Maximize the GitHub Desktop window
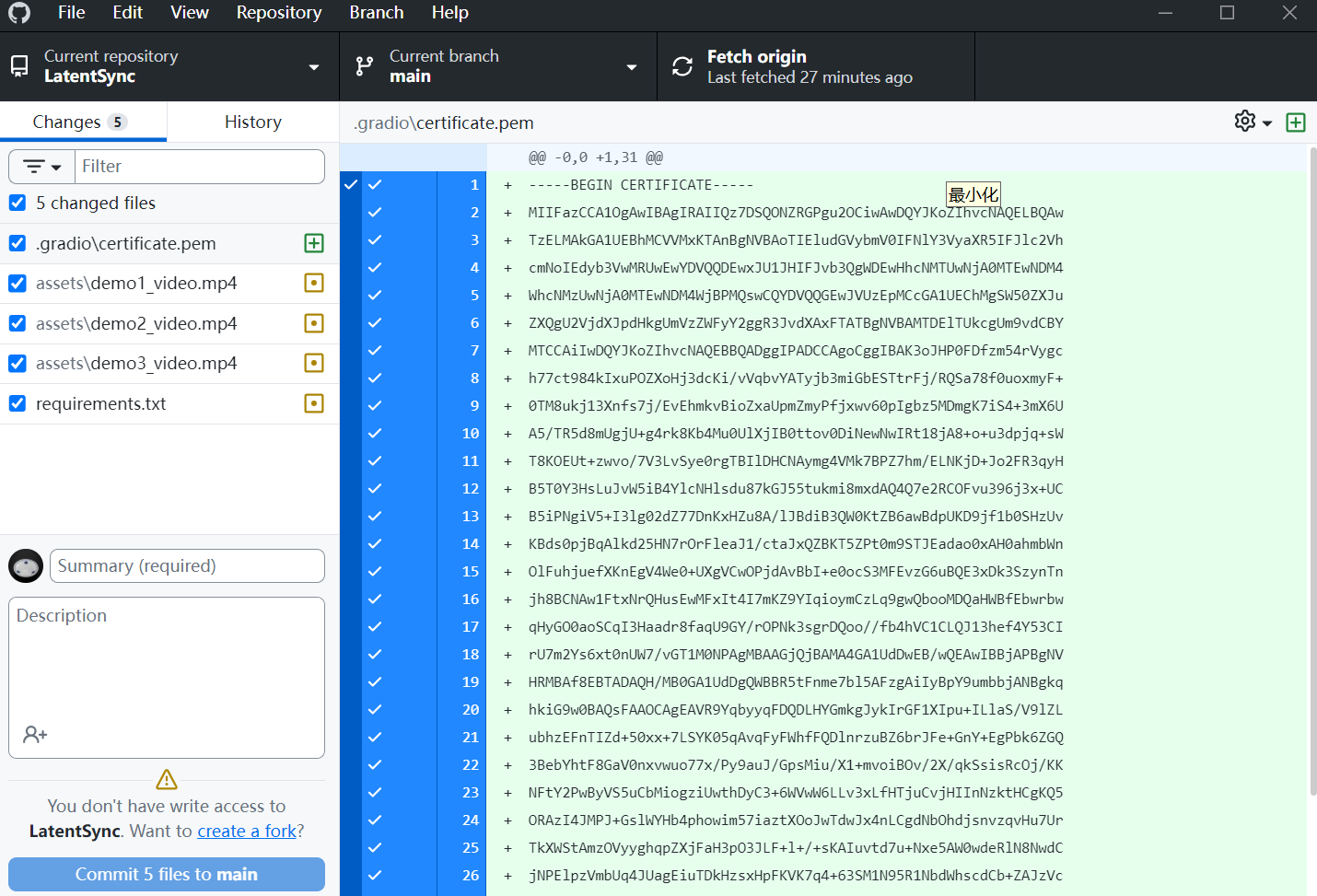This screenshot has width=1317, height=896. pyautogui.click(x=1227, y=13)
